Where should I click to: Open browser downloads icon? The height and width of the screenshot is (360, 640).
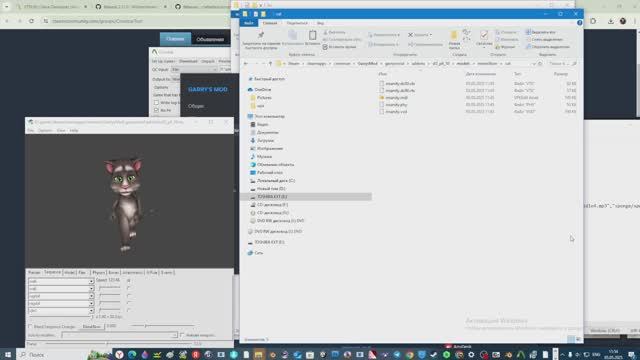pos(611,21)
